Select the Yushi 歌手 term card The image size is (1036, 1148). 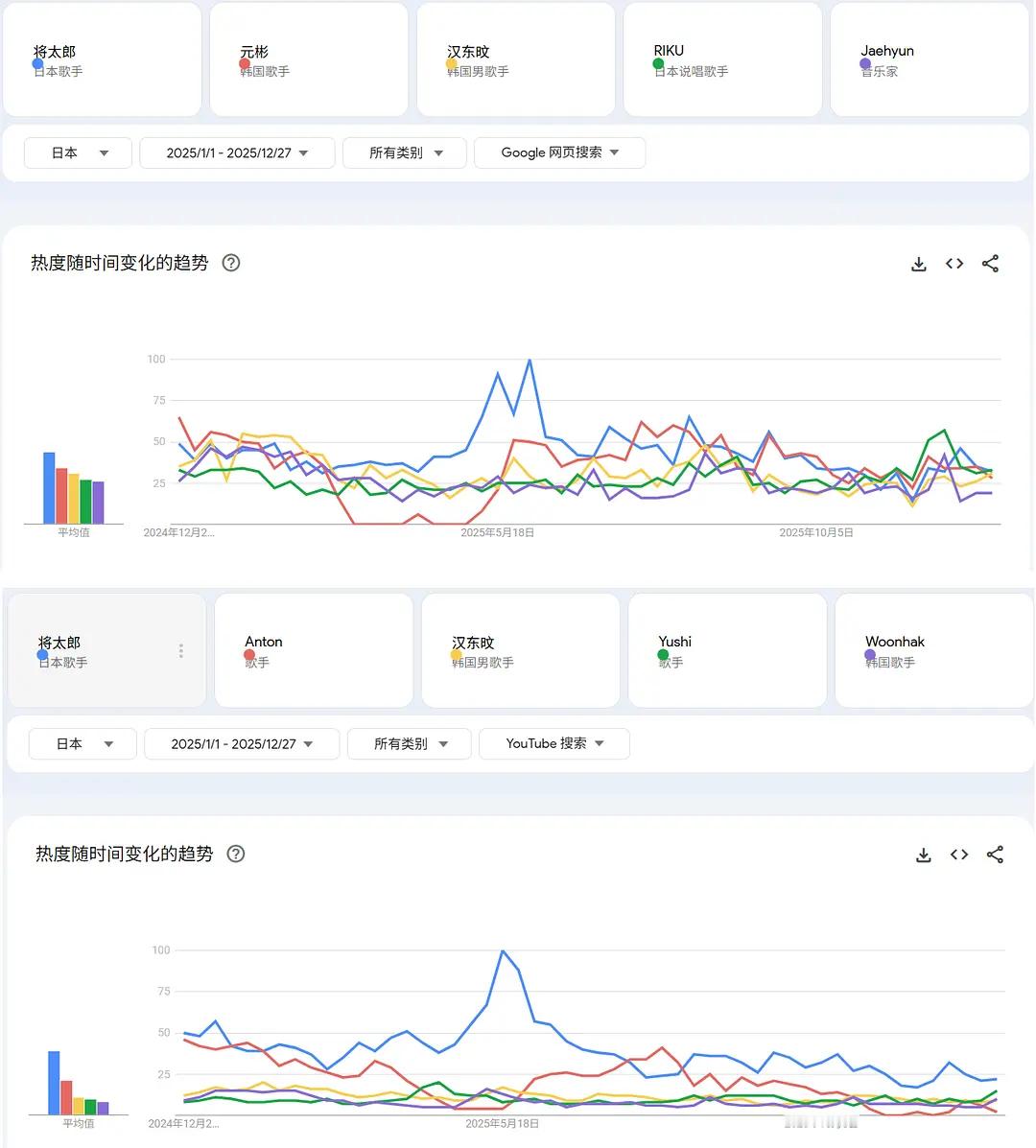(x=728, y=650)
